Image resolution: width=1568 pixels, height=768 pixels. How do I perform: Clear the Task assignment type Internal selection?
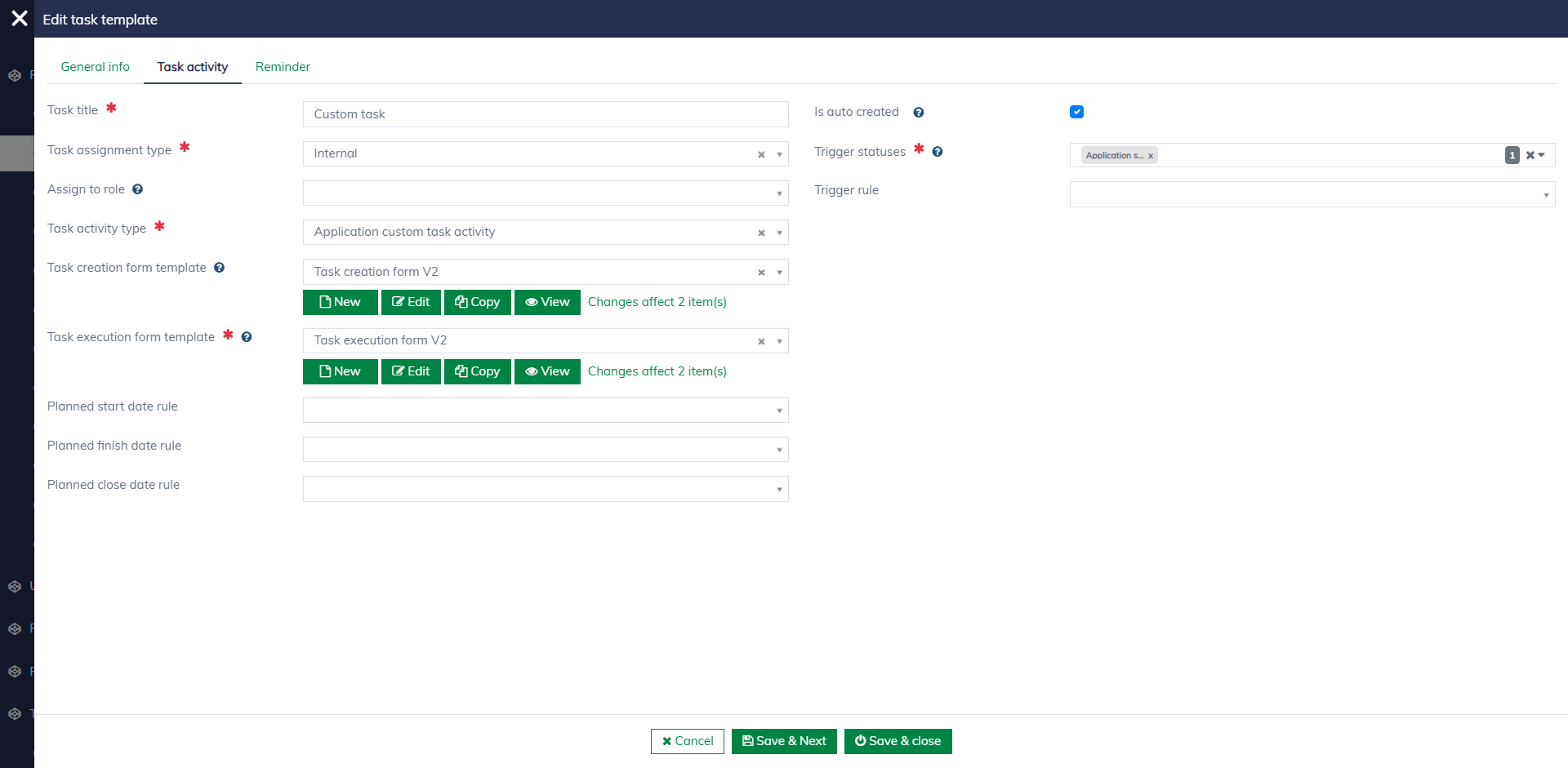pos(761,154)
